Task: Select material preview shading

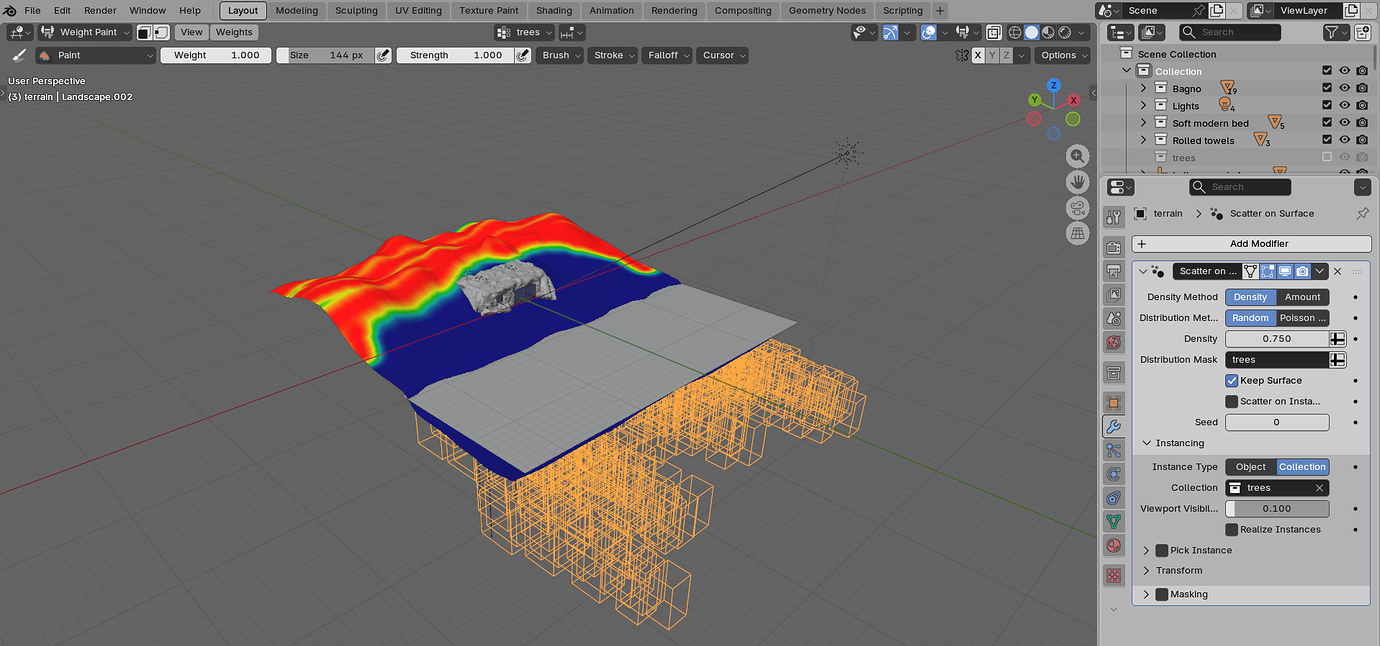Action: click(1047, 33)
